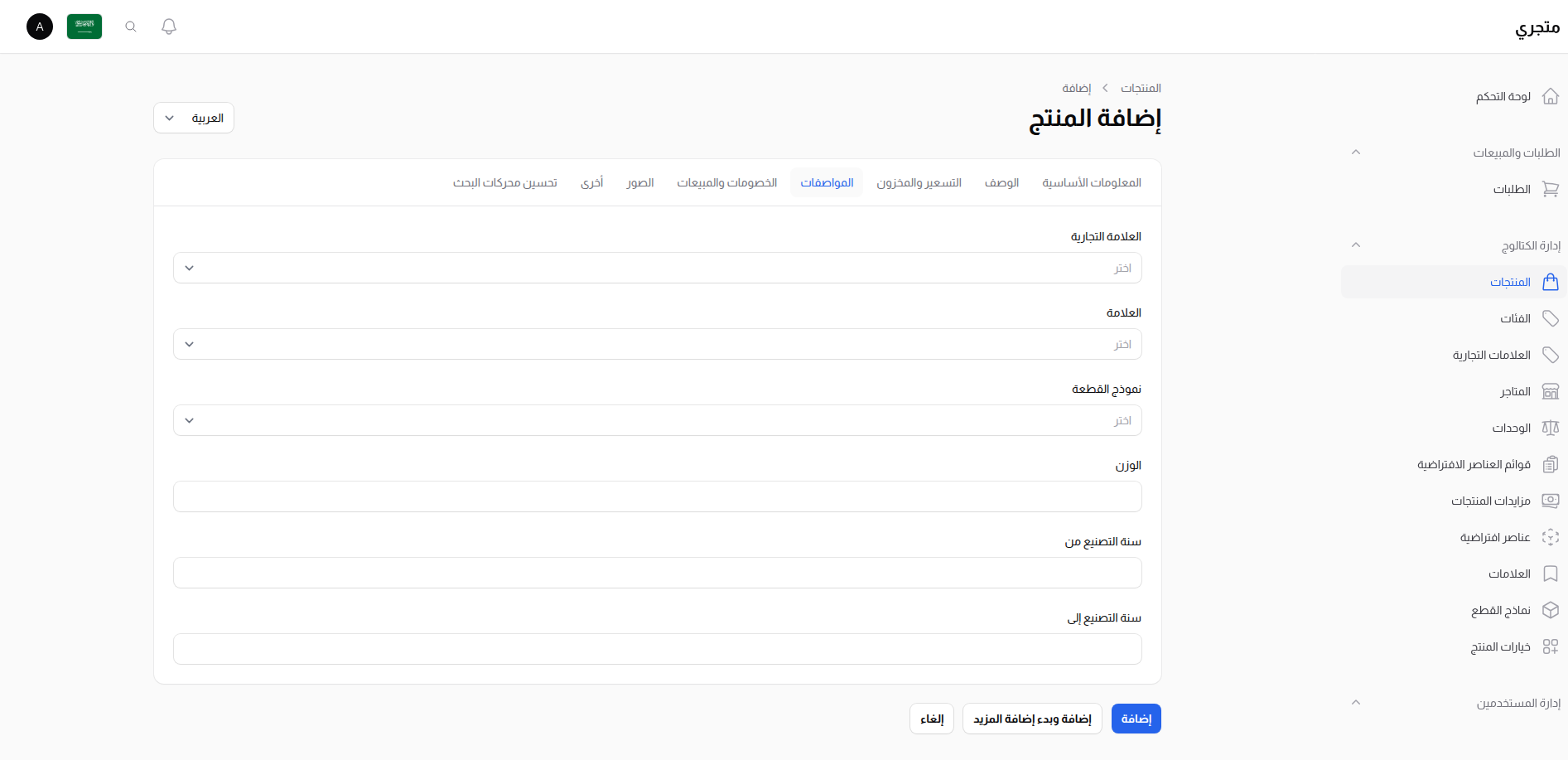Open المتاجر stores icon
Image resolution: width=1568 pixels, height=760 pixels.
(x=1551, y=391)
